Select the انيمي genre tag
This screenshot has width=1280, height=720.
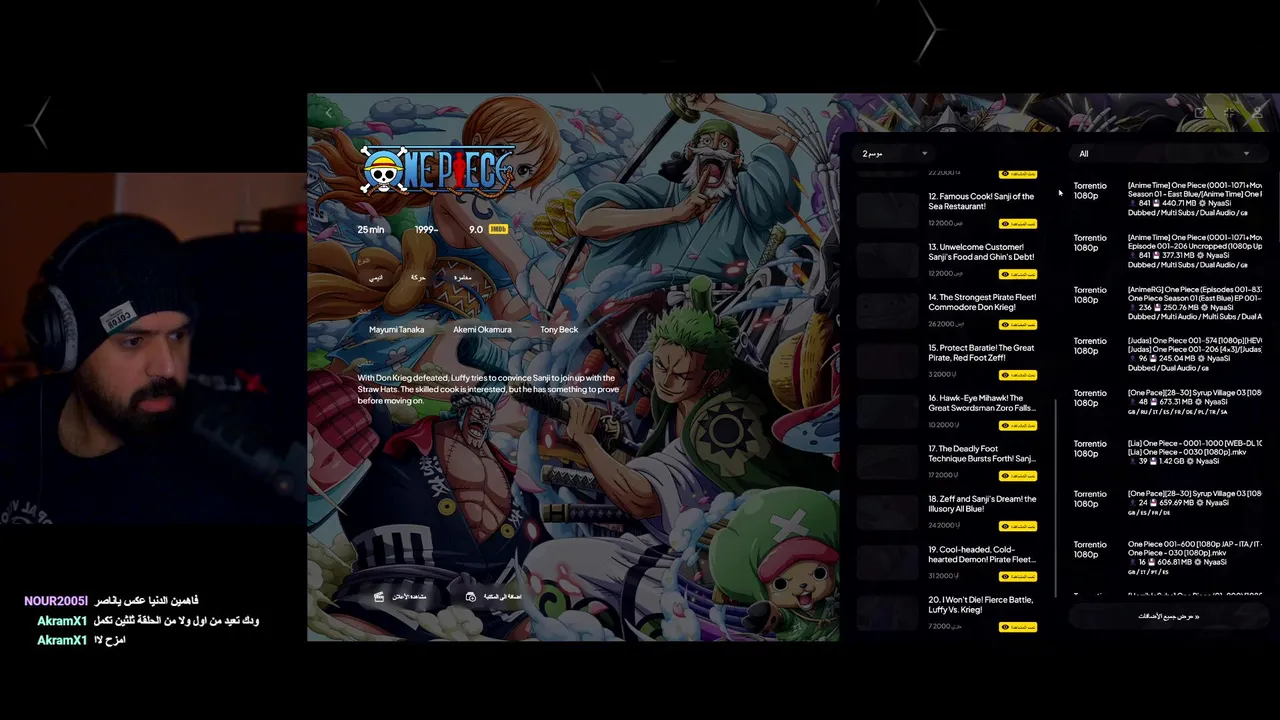tap(375, 277)
